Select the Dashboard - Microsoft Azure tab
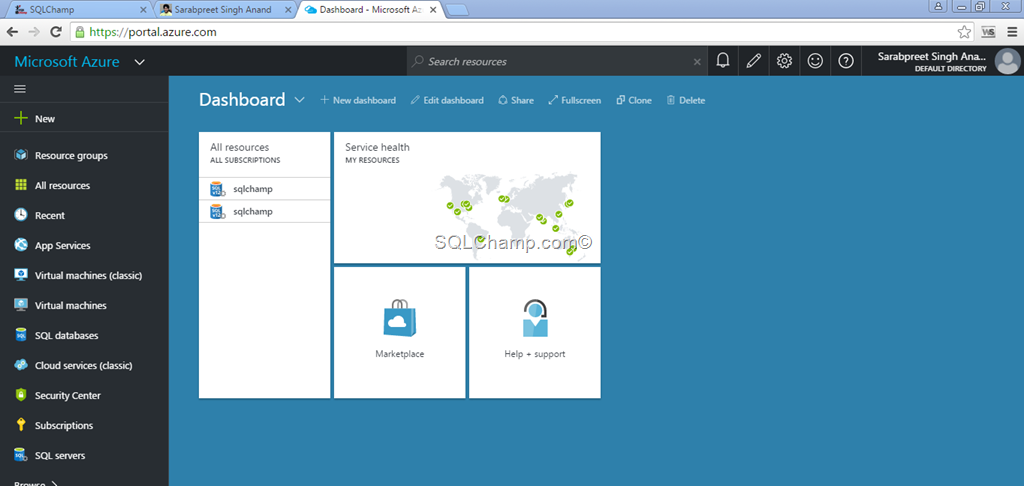This screenshot has height=486, width=1024. tap(369, 9)
